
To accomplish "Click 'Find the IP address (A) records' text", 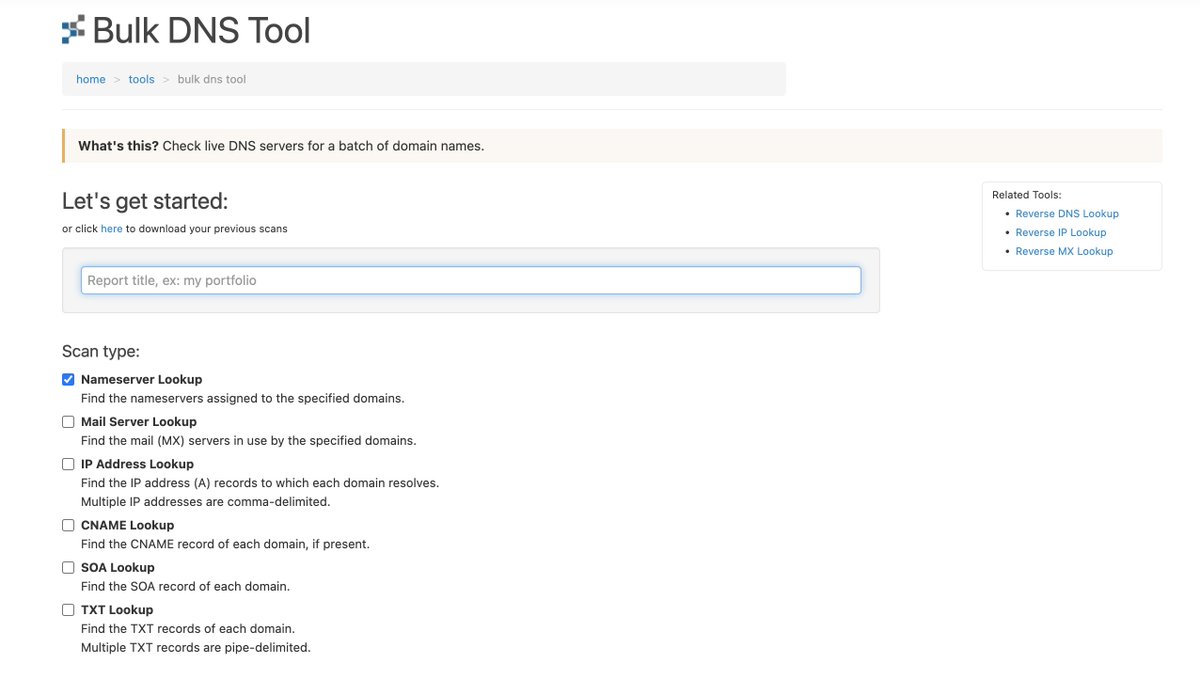I will tap(260, 482).
